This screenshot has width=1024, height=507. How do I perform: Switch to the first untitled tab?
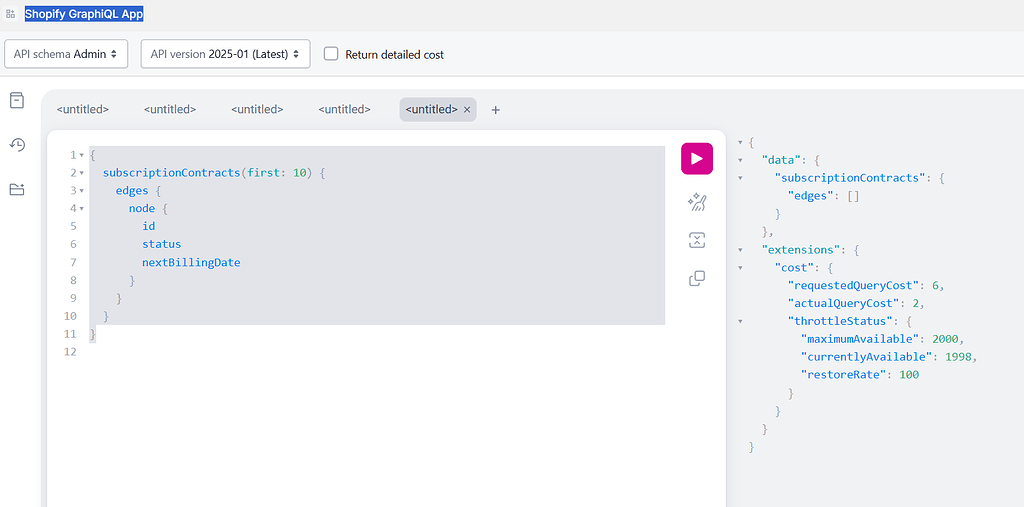click(x=83, y=110)
